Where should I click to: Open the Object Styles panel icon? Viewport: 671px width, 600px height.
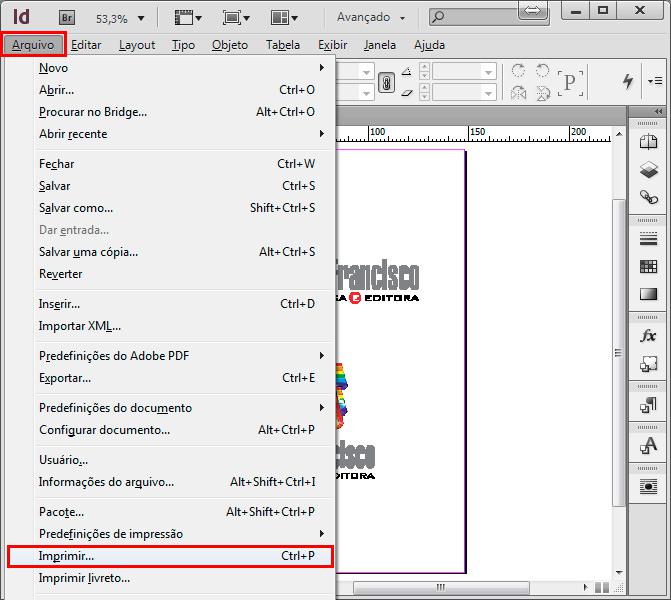coord(648,364)
